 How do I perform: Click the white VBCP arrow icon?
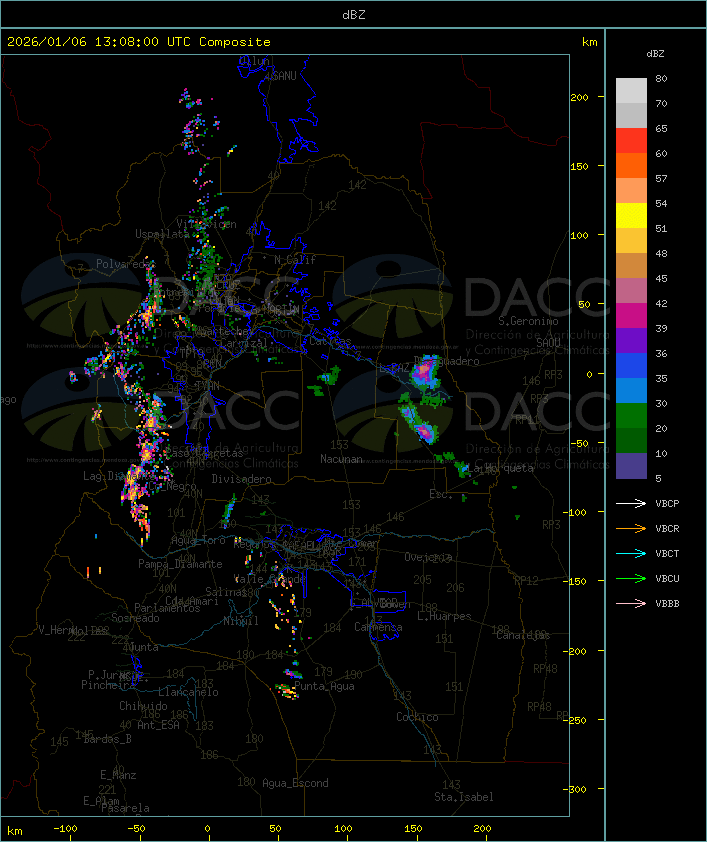coord(631,503)
